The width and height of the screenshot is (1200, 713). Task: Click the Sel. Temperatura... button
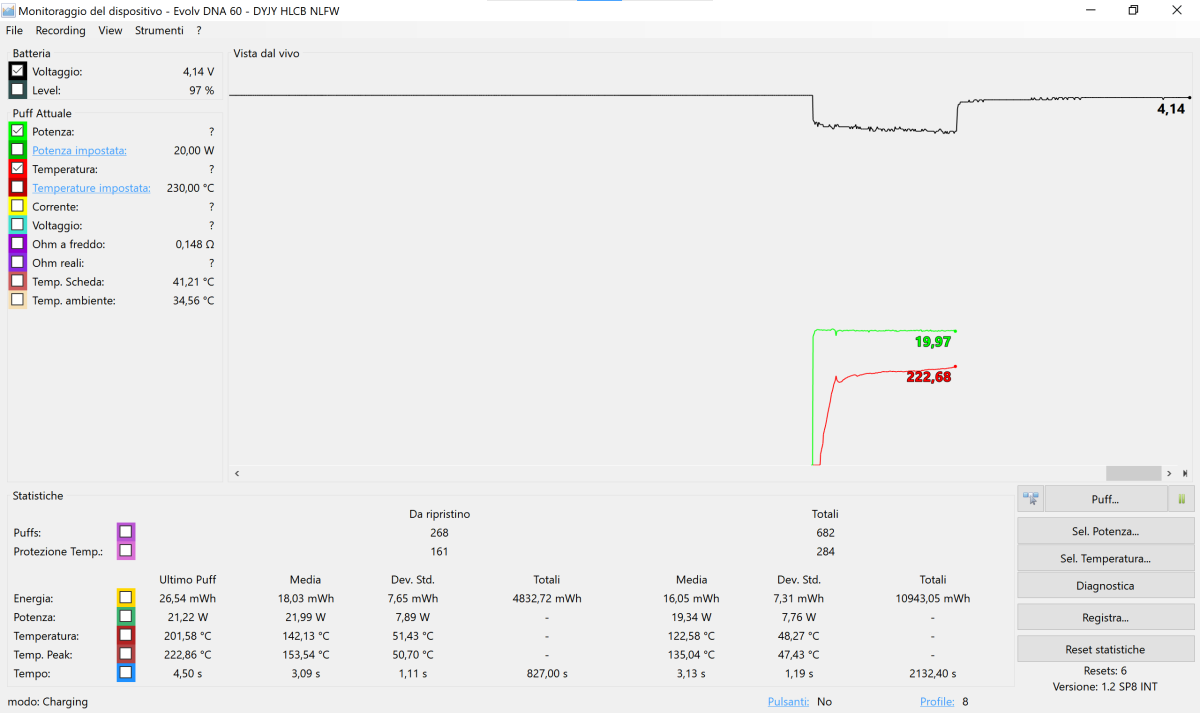(1105, 558)
